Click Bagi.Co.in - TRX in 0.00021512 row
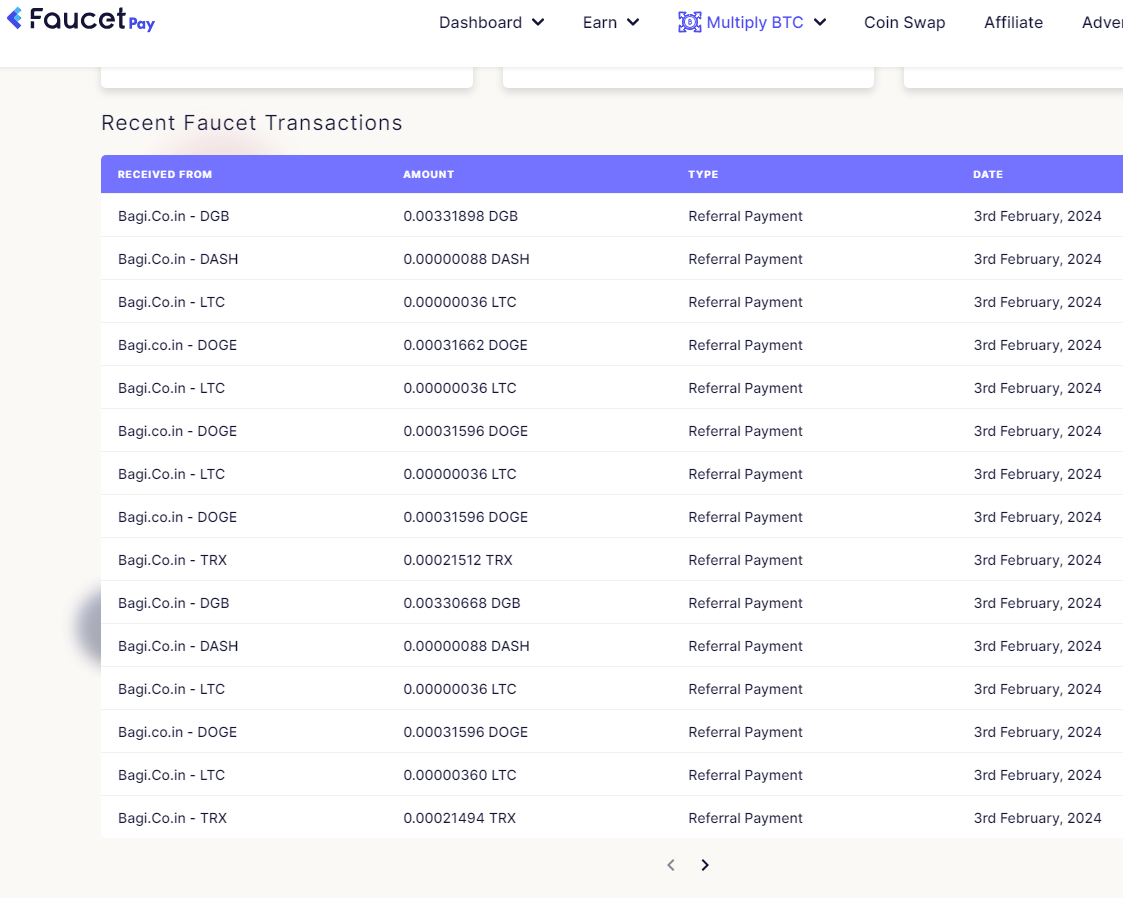The width and height of the screenshot is (1123, 898). tap(173, 560)
